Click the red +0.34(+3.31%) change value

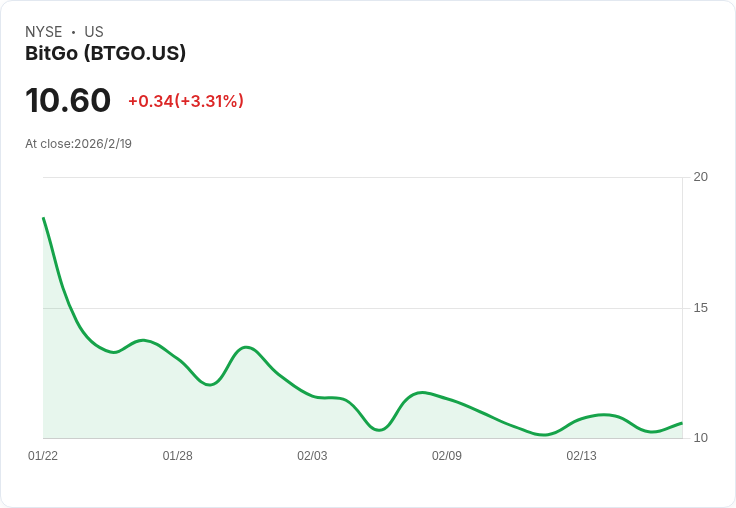186,101
